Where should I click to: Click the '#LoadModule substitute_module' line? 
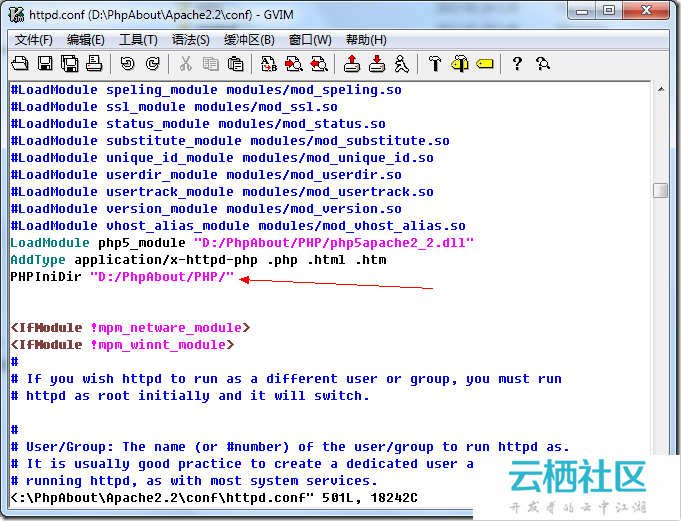[230, 141]
